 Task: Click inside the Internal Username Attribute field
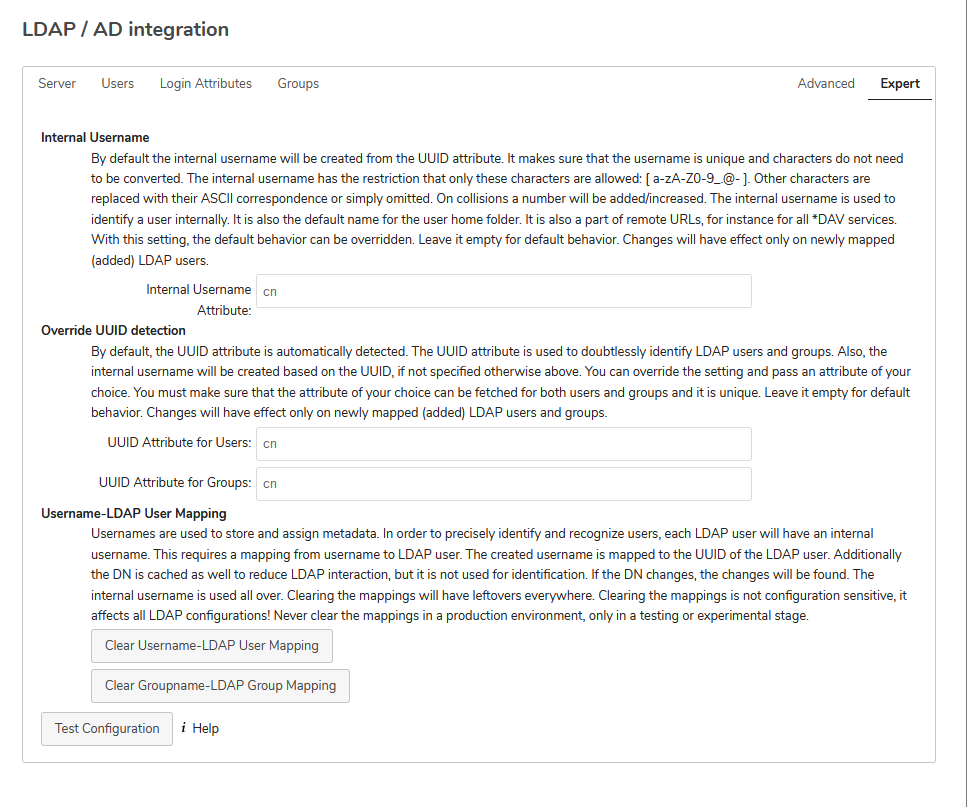[x=503, y=290]
